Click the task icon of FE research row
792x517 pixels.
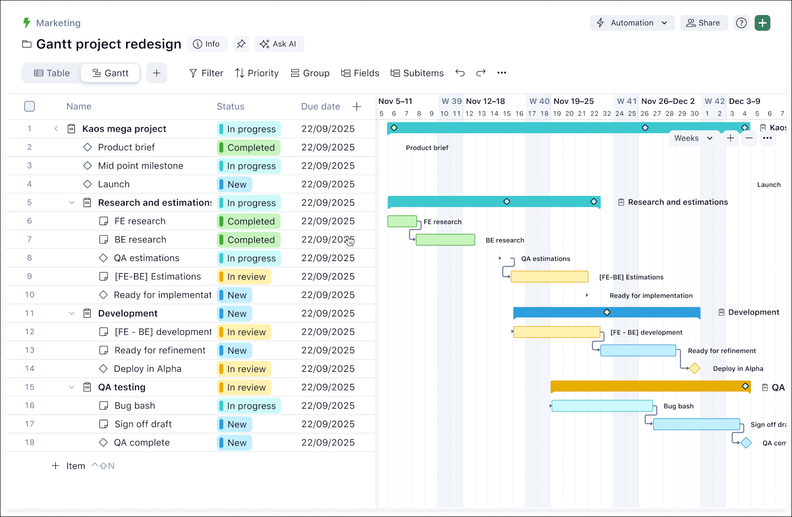pyautogui.click(x=103, y=221)
